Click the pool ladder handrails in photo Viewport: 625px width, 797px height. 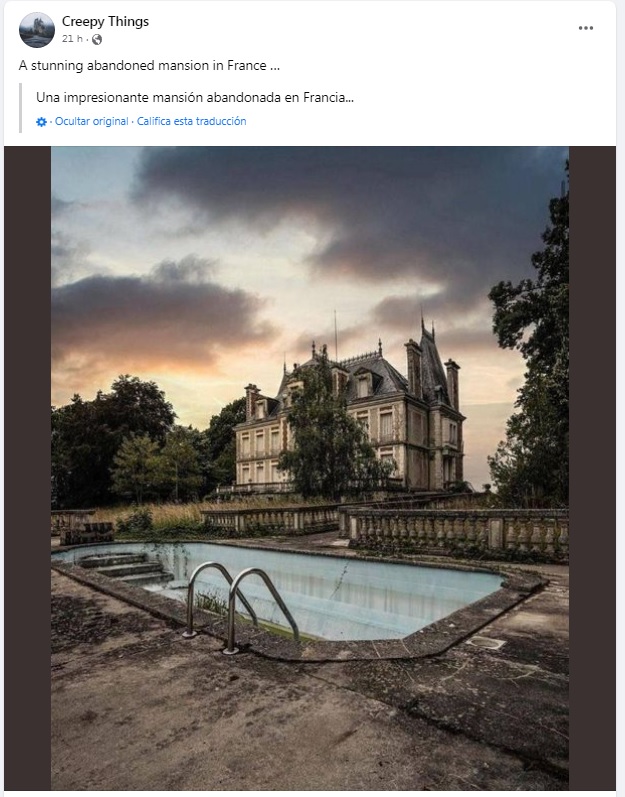click(240, 600)
